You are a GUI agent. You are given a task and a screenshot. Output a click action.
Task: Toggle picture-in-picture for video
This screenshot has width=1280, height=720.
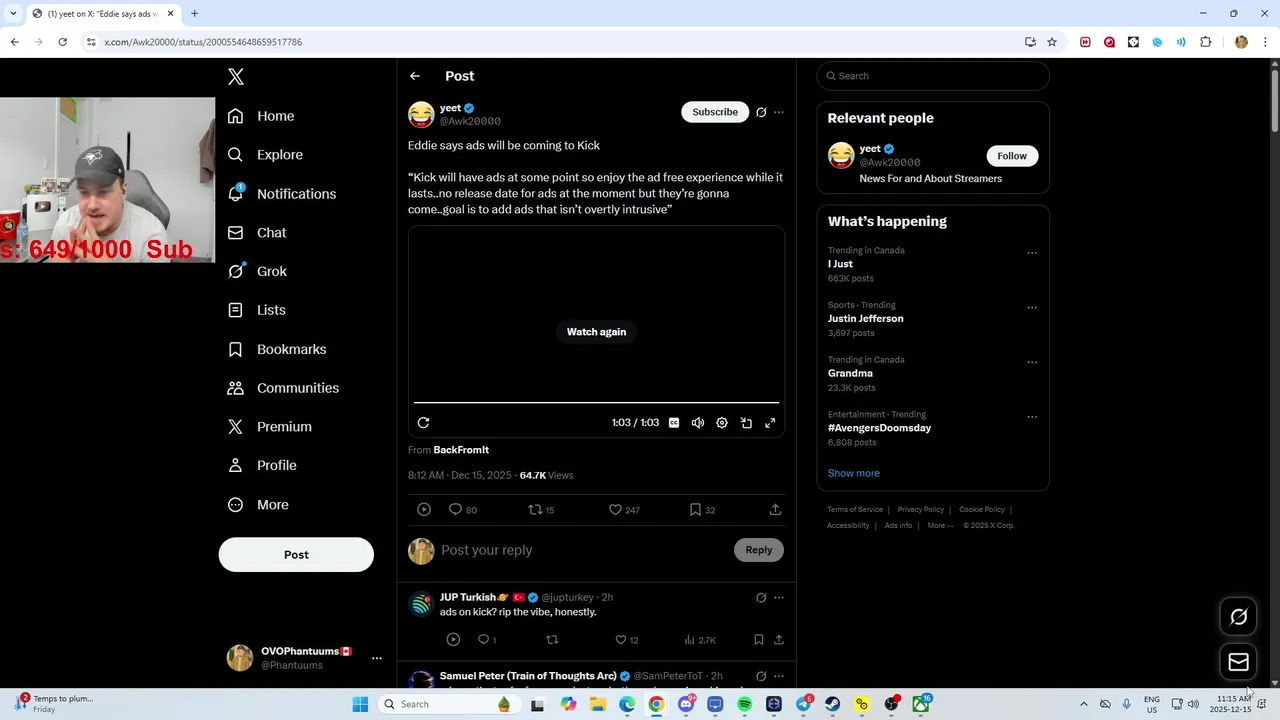746,423
